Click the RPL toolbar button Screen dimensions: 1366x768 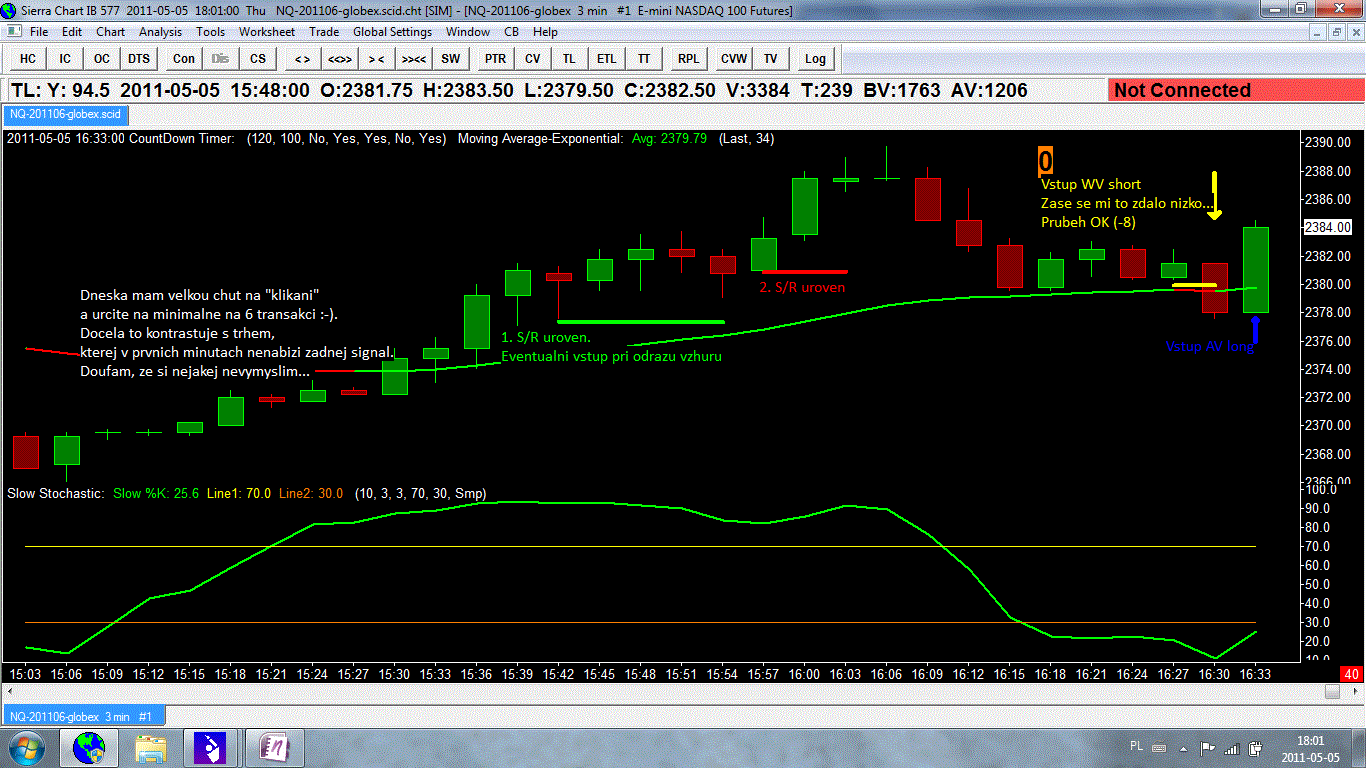pyautogui.click(x=689, y=58)
